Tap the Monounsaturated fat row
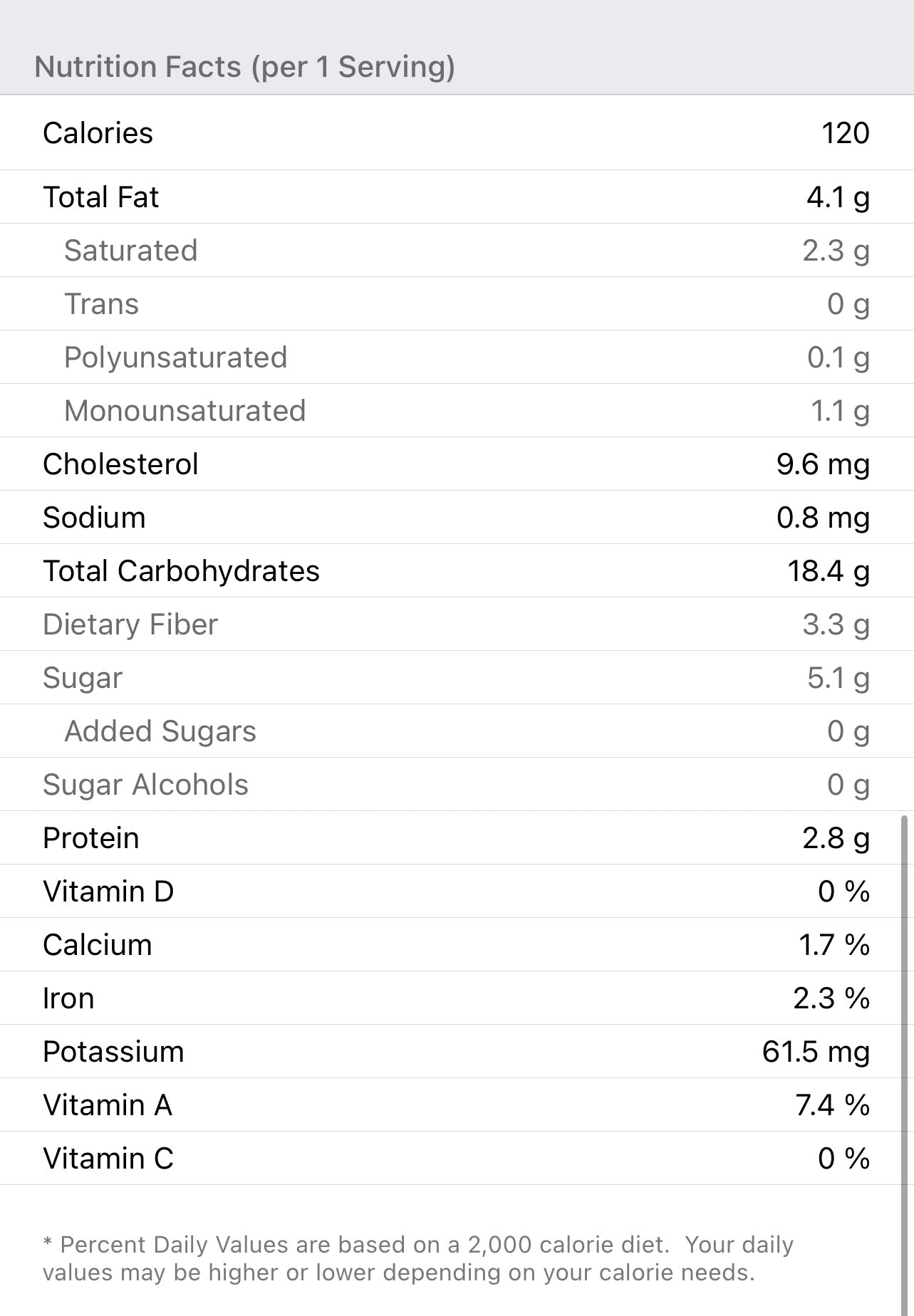 pyautogui.click(x=456, y=411)
